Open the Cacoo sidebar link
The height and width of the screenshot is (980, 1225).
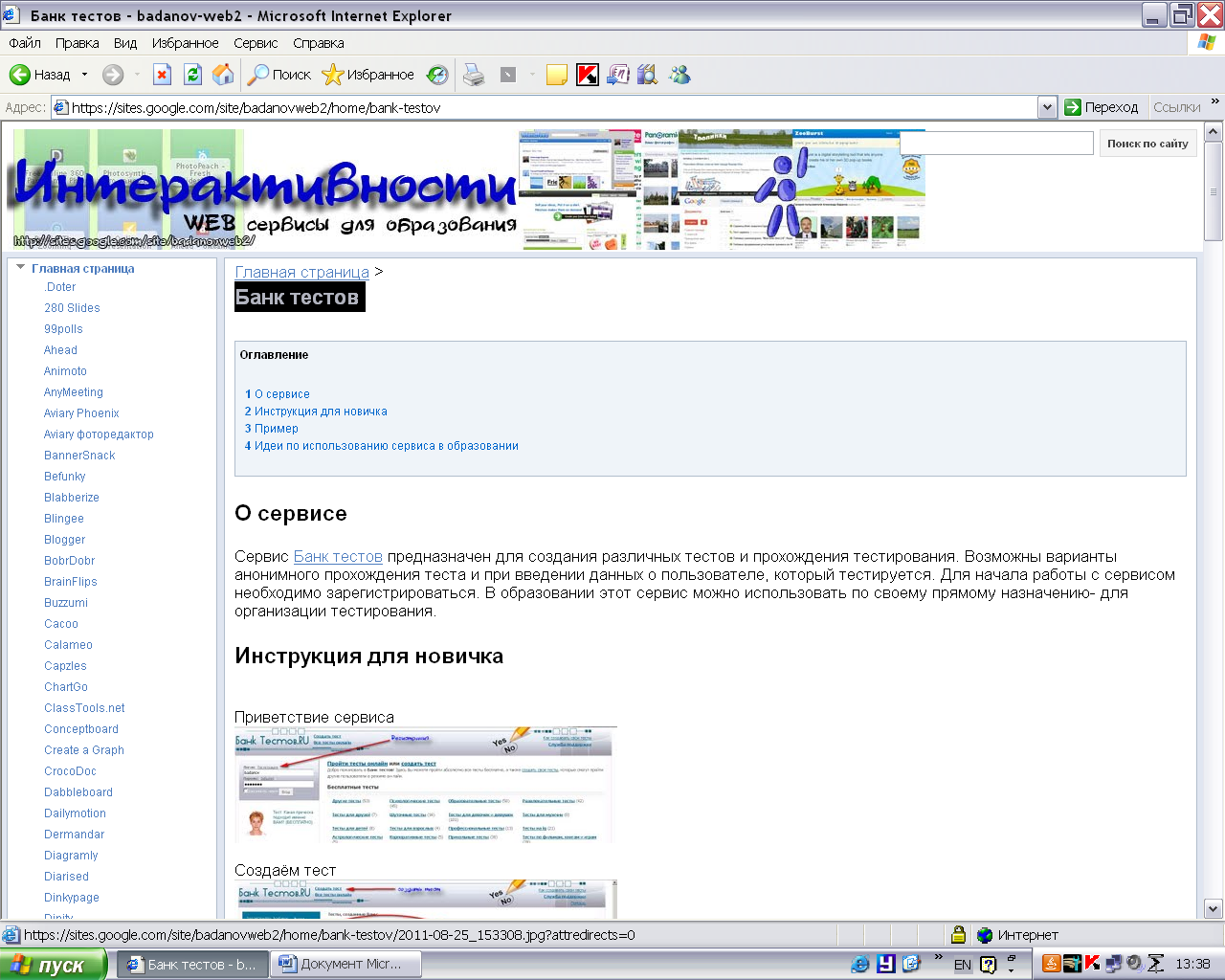tap(61, 624)
